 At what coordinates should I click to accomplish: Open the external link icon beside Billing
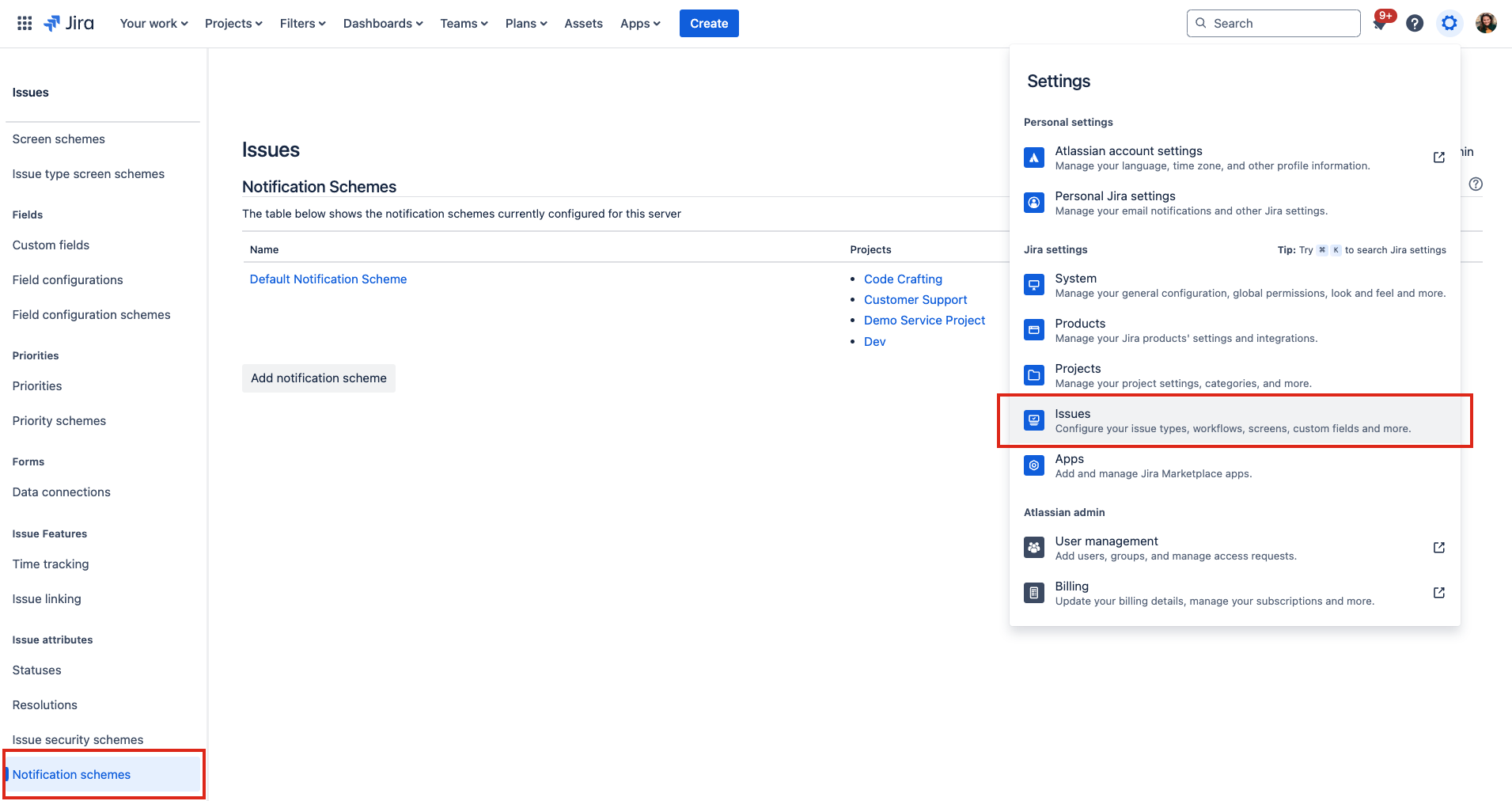pos(1438,593)
